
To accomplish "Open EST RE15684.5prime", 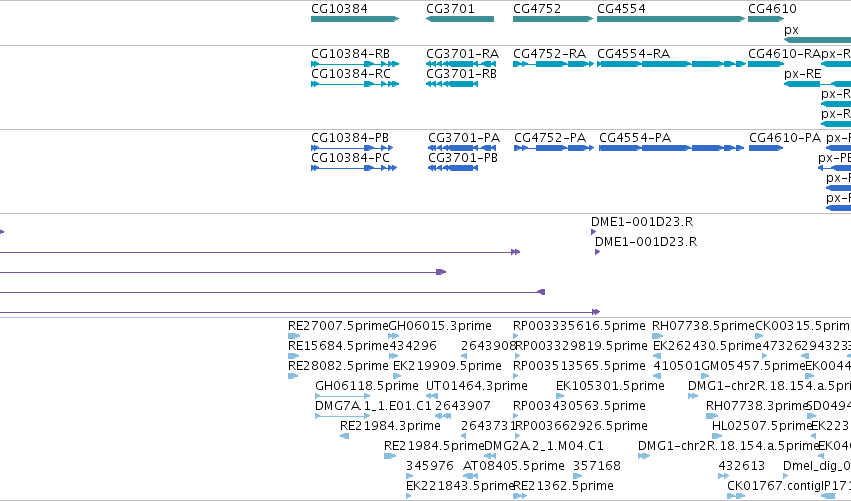I will (338, 346).
